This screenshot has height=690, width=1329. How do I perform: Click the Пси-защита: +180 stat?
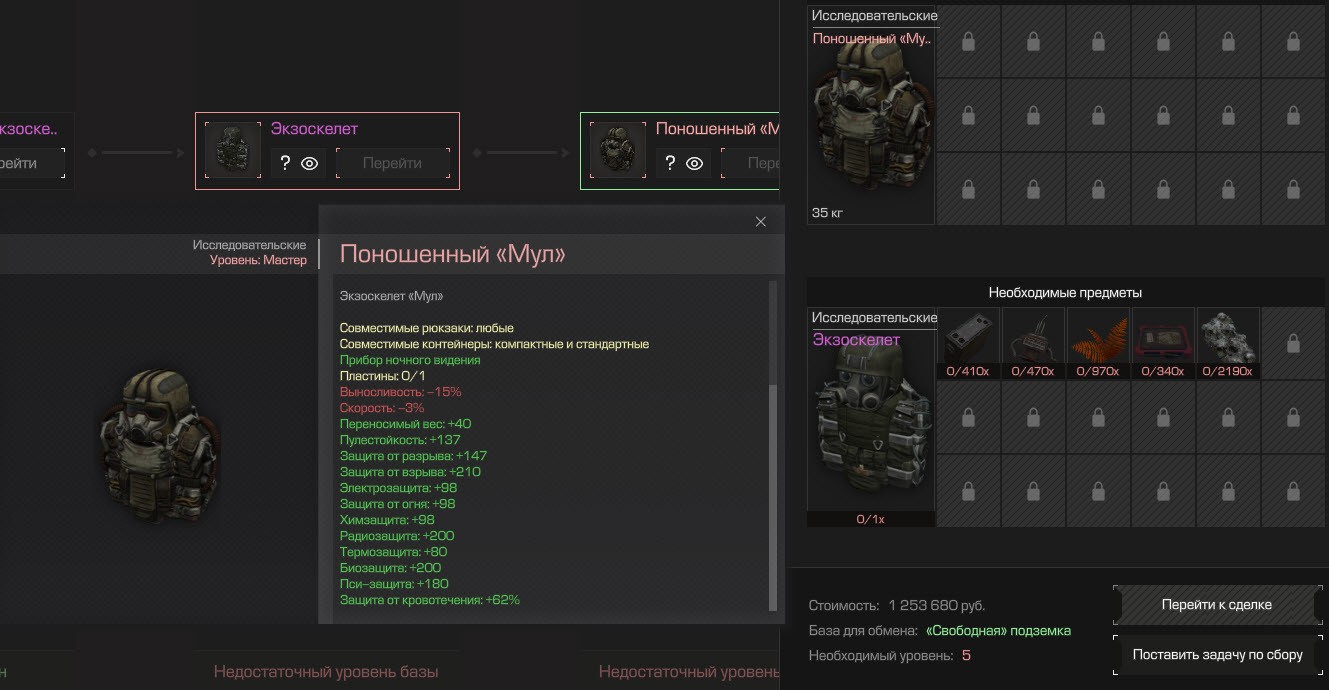394,584
